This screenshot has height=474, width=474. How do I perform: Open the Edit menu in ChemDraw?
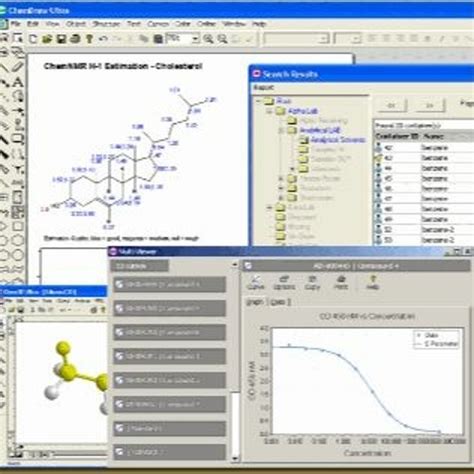pyautogui.click(x=33, y=24)
